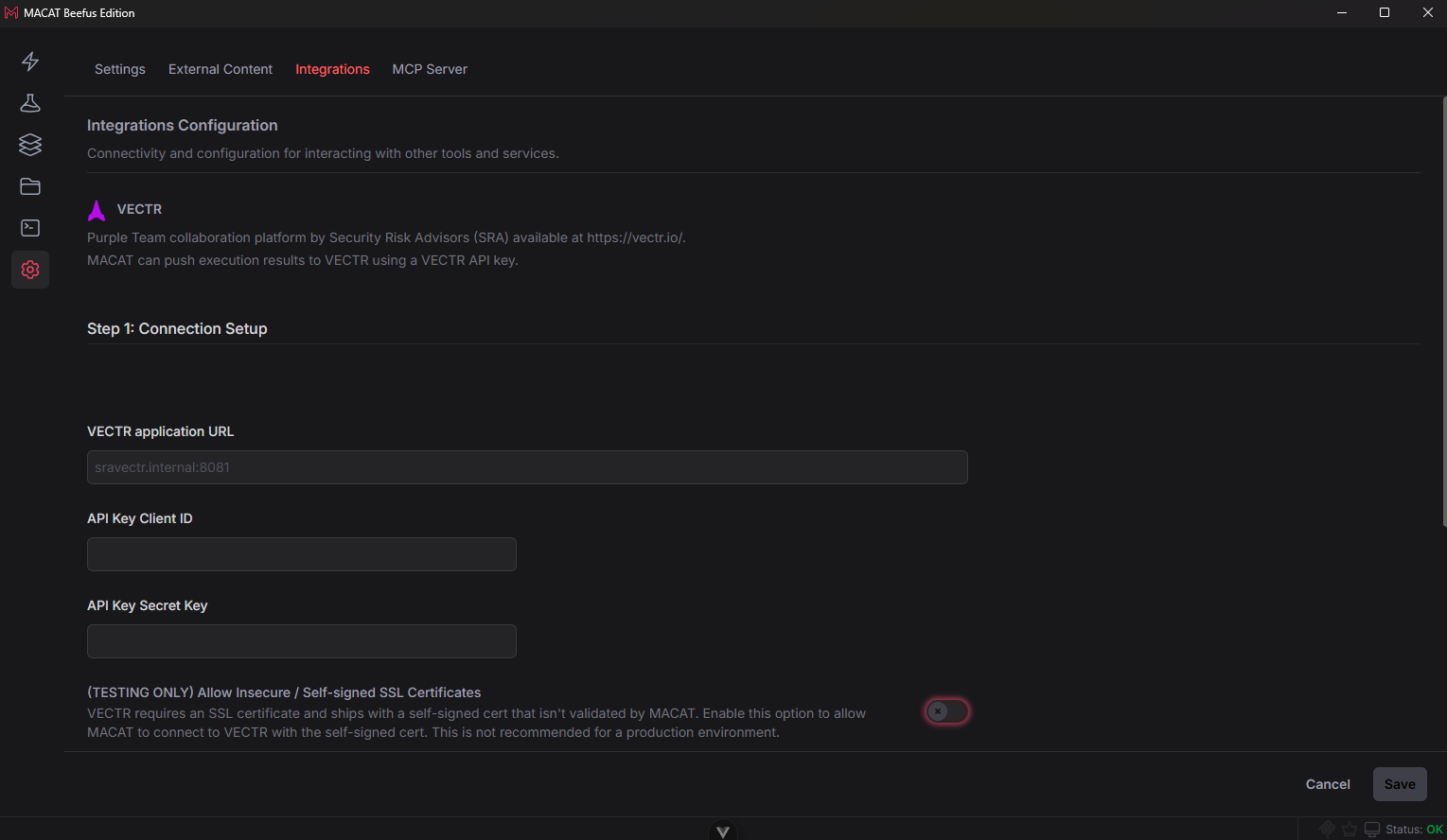Click 'MACAT can push execution results' text
Viewport: 1447px width, 840px height.
pyautogui.click(x=303, y=260)
